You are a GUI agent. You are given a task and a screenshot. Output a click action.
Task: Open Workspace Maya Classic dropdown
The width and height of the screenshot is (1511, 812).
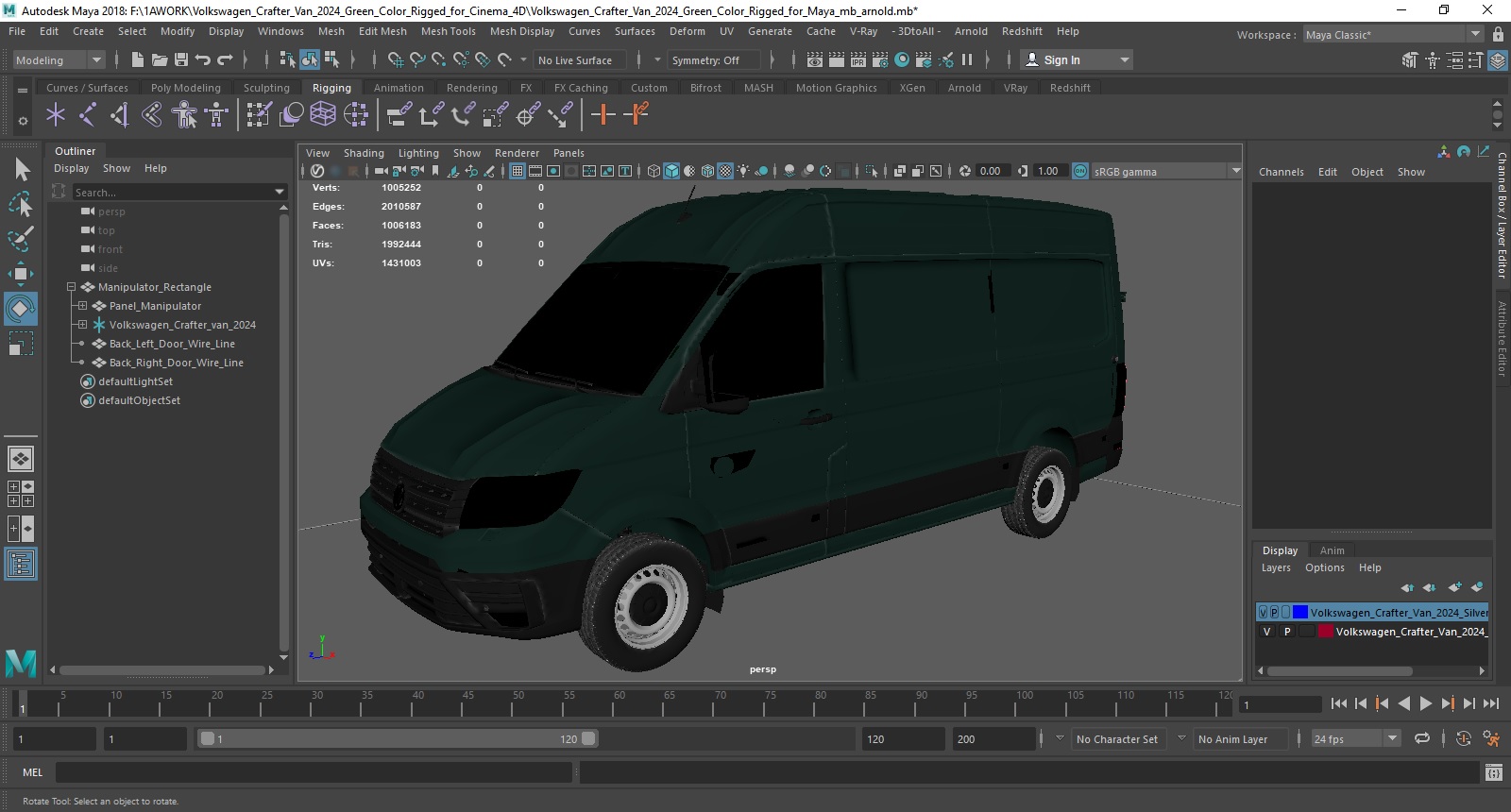(x=1393, y=34)
